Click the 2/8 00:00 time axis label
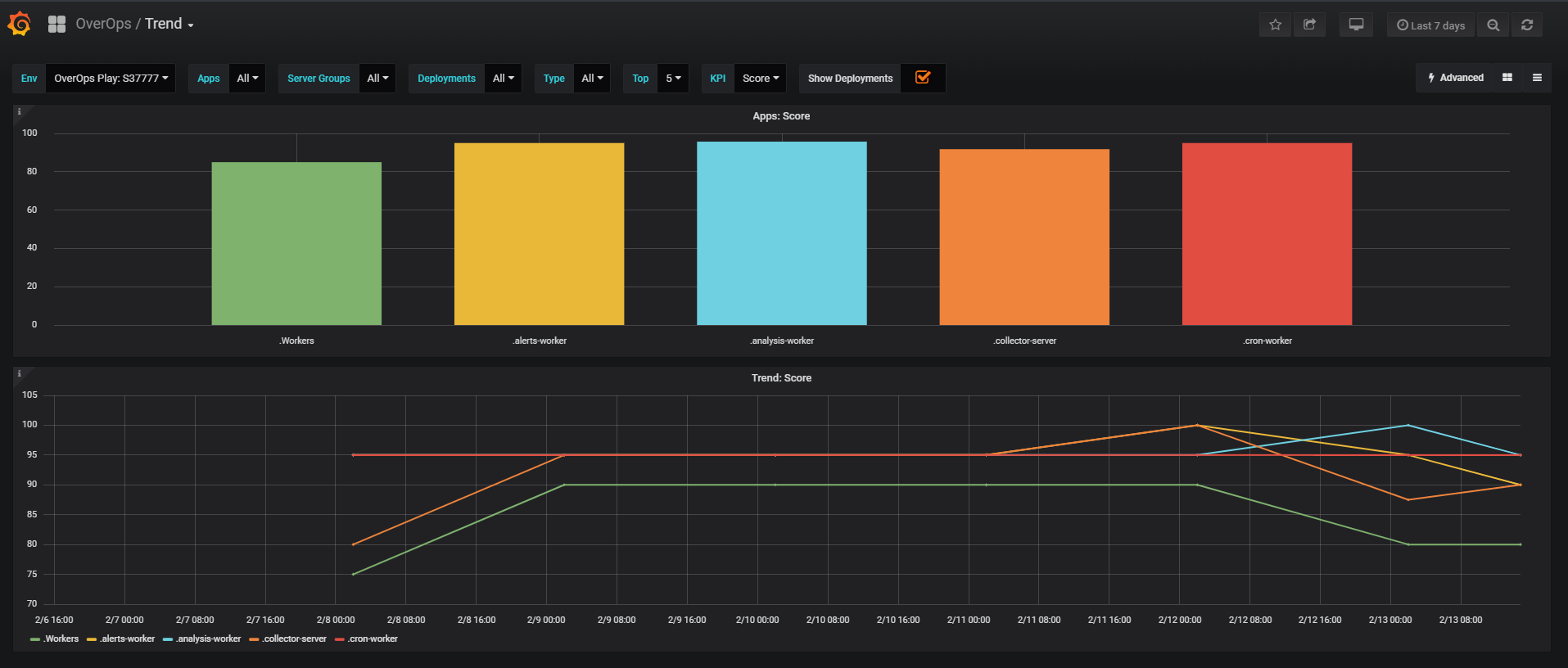Image resolution: width=1568 pixels, height=668 pixels. point(336,621)
